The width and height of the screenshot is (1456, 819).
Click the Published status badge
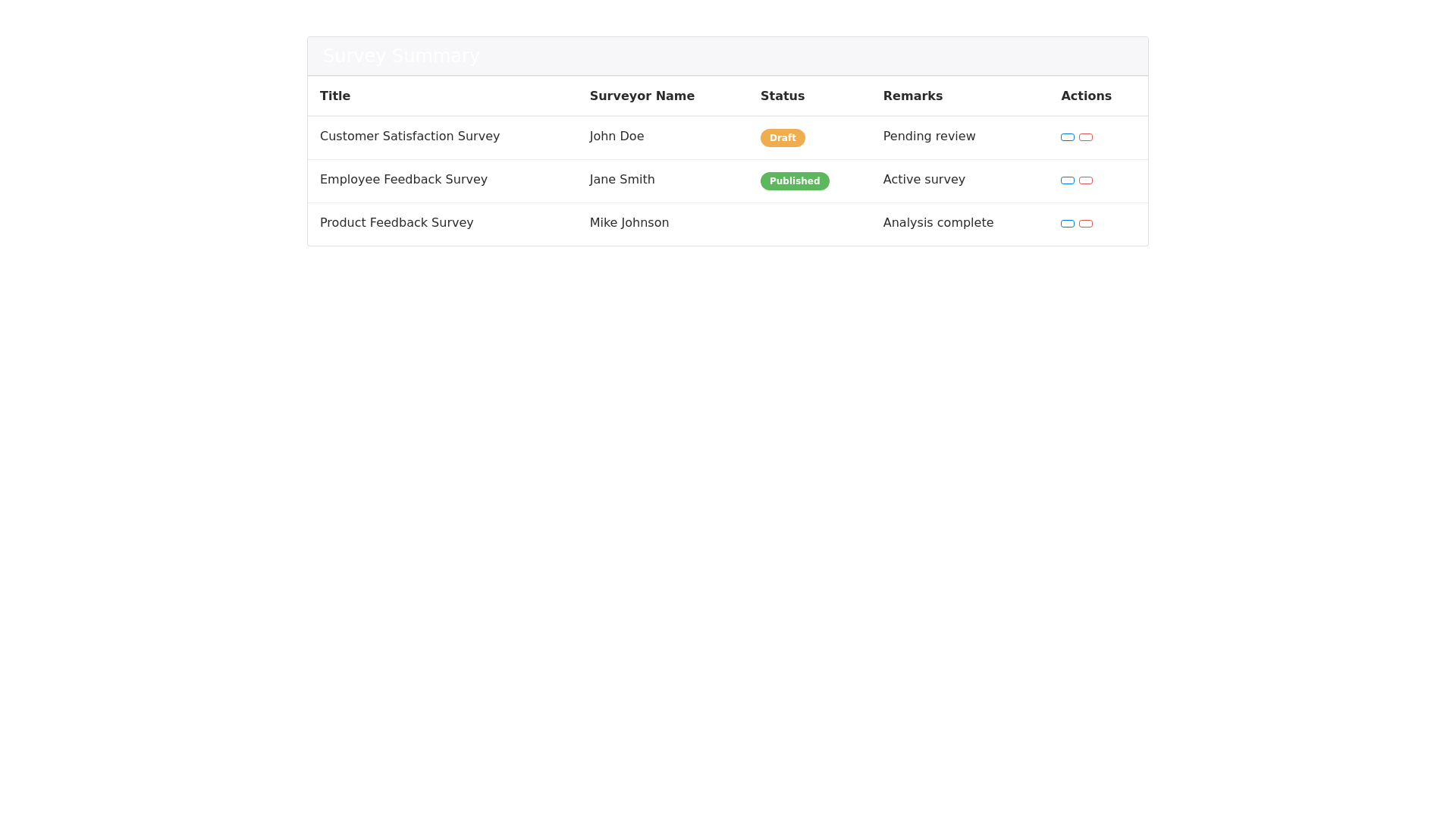[795, 180]
